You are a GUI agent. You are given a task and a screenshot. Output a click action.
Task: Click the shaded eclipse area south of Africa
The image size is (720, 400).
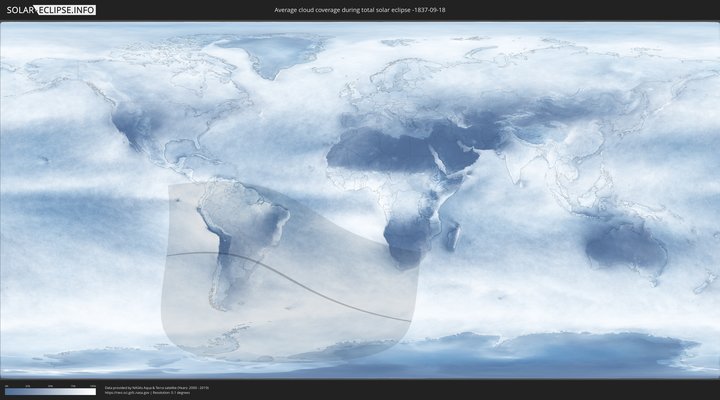[390, 300]
